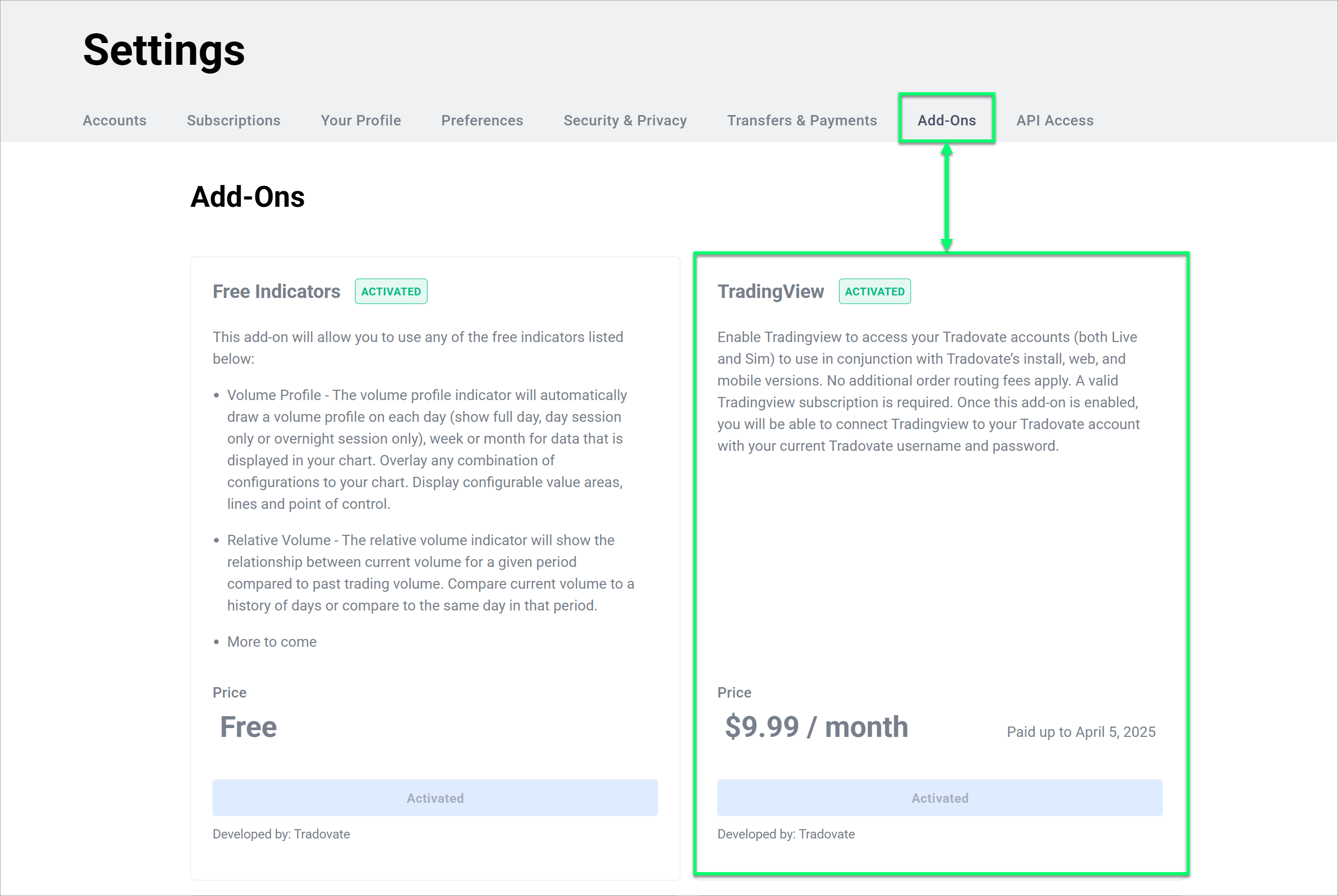Select the Free Indicators card title
This screenshot has width=1338, height=896.
277,291
